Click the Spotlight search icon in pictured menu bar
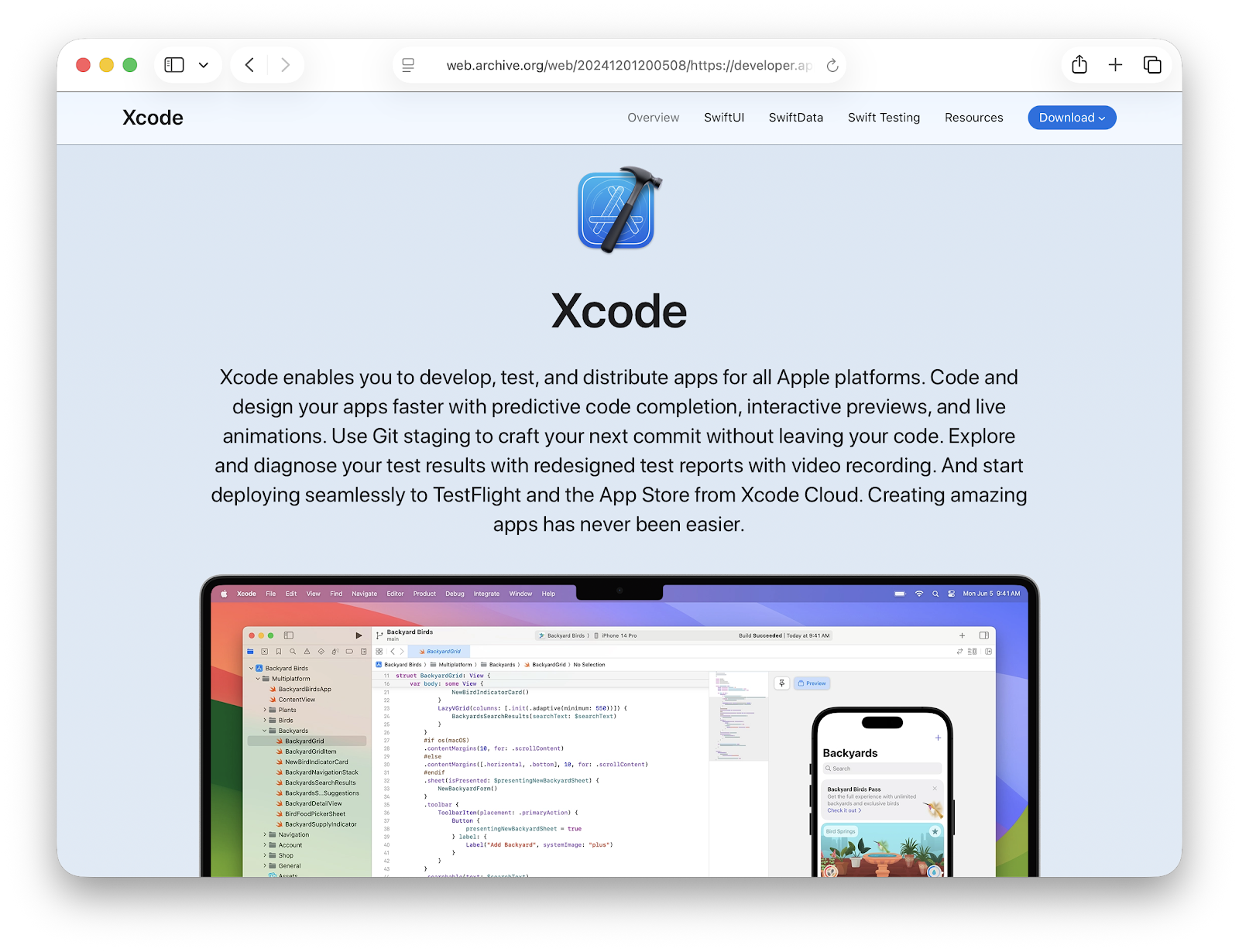The image size is (1239, 952). click(935, 594)
